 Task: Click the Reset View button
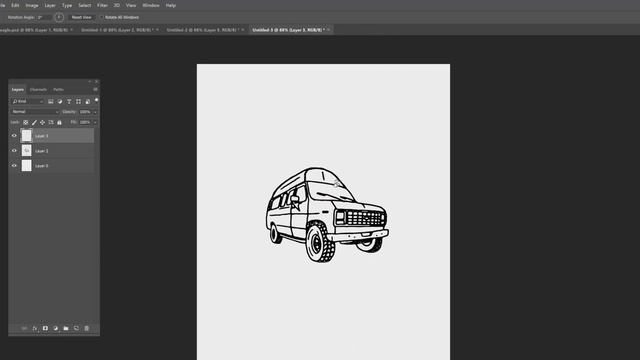tap(82, 17)
